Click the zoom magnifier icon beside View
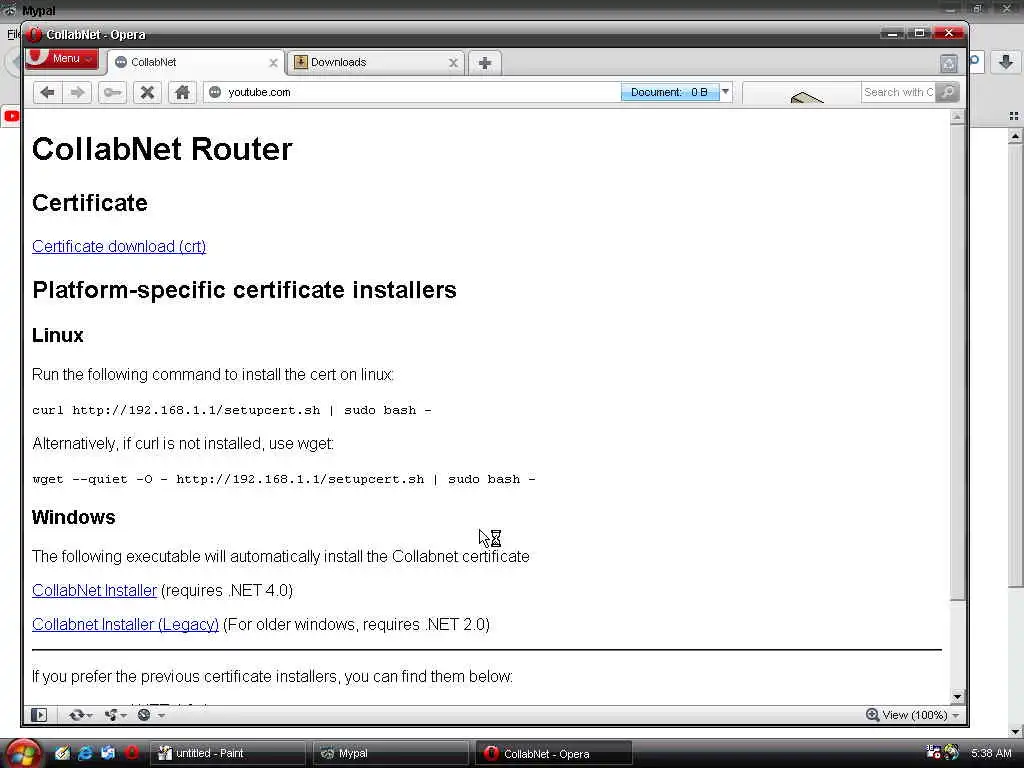This screenshot has width=1024, height=768. 872,715
